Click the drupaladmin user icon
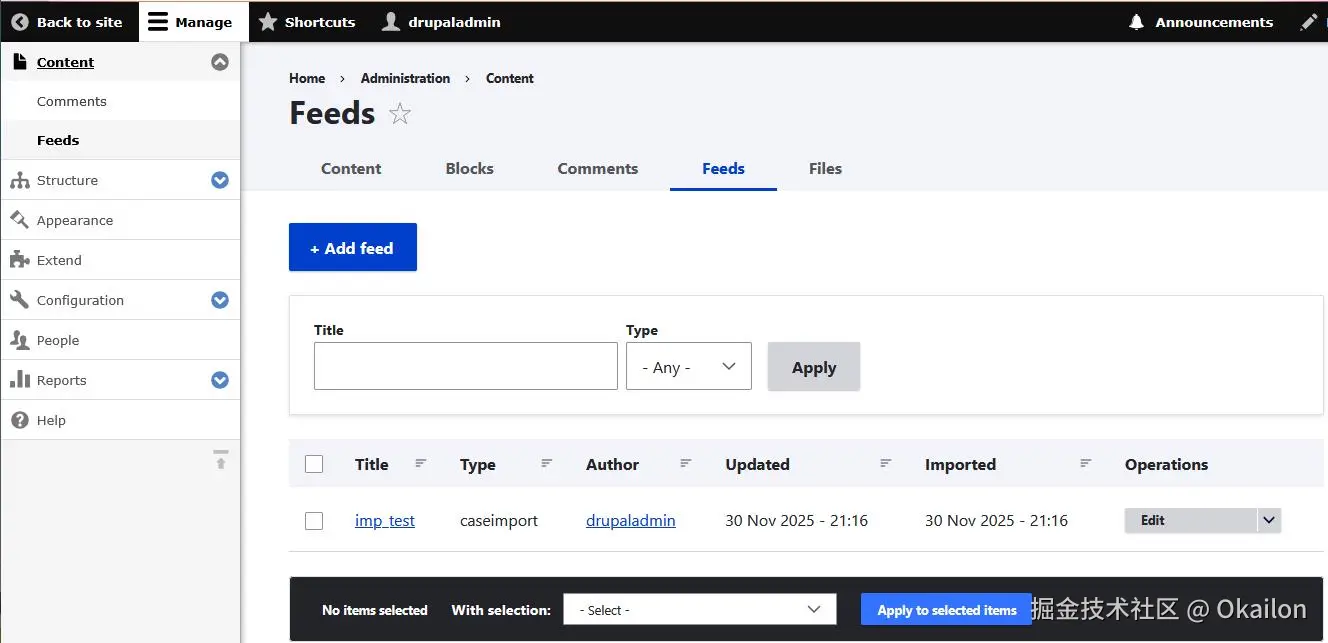Image resolution: width=1328 pixels, height=643 pixels. coord(392,22)
